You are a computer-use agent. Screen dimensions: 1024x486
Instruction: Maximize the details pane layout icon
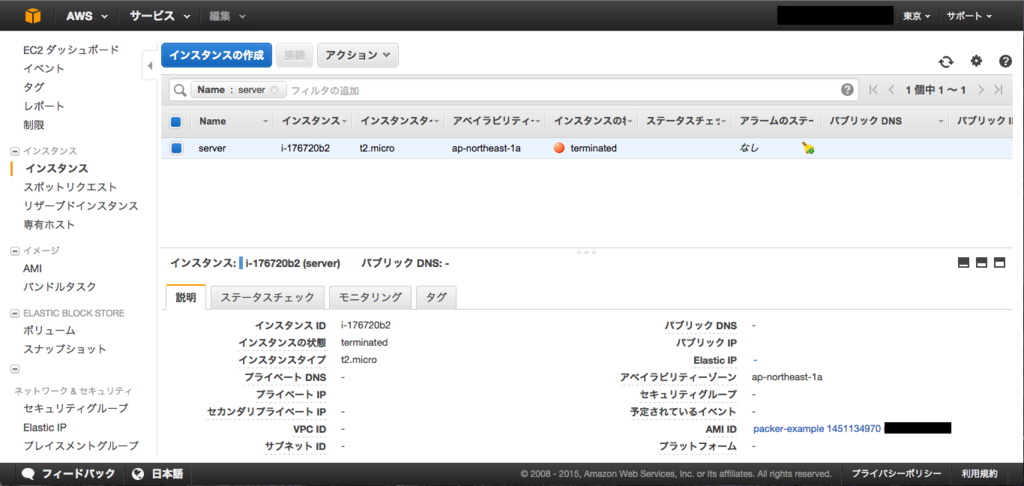click(999, 263)
